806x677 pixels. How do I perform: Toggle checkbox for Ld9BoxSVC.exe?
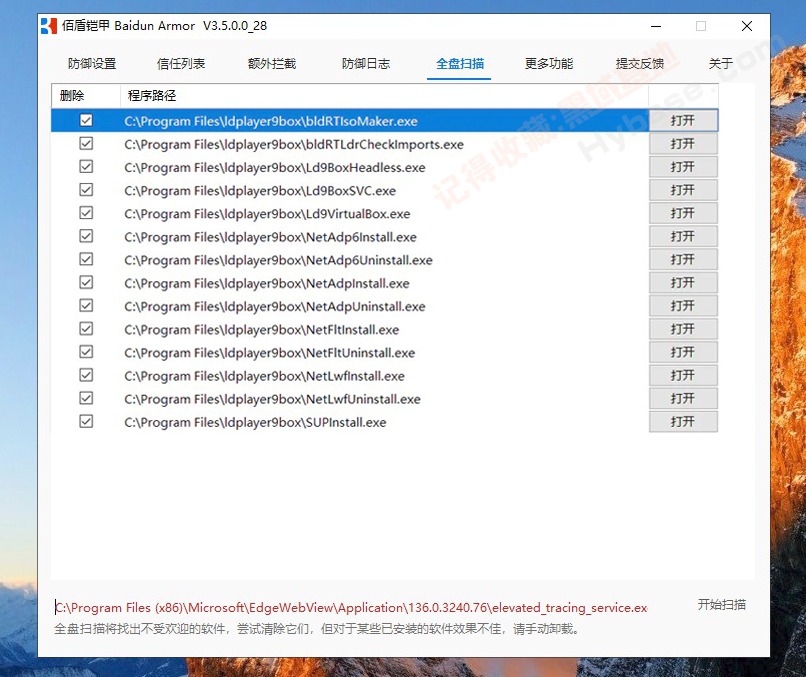click(x=86, y=190)
